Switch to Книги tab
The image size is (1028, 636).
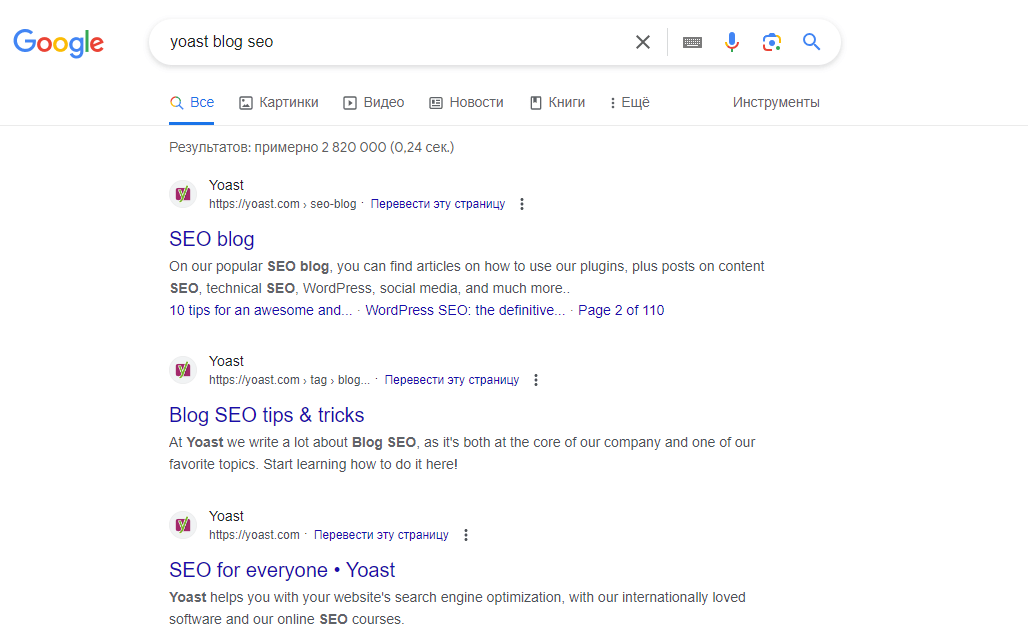coord(557,102)
